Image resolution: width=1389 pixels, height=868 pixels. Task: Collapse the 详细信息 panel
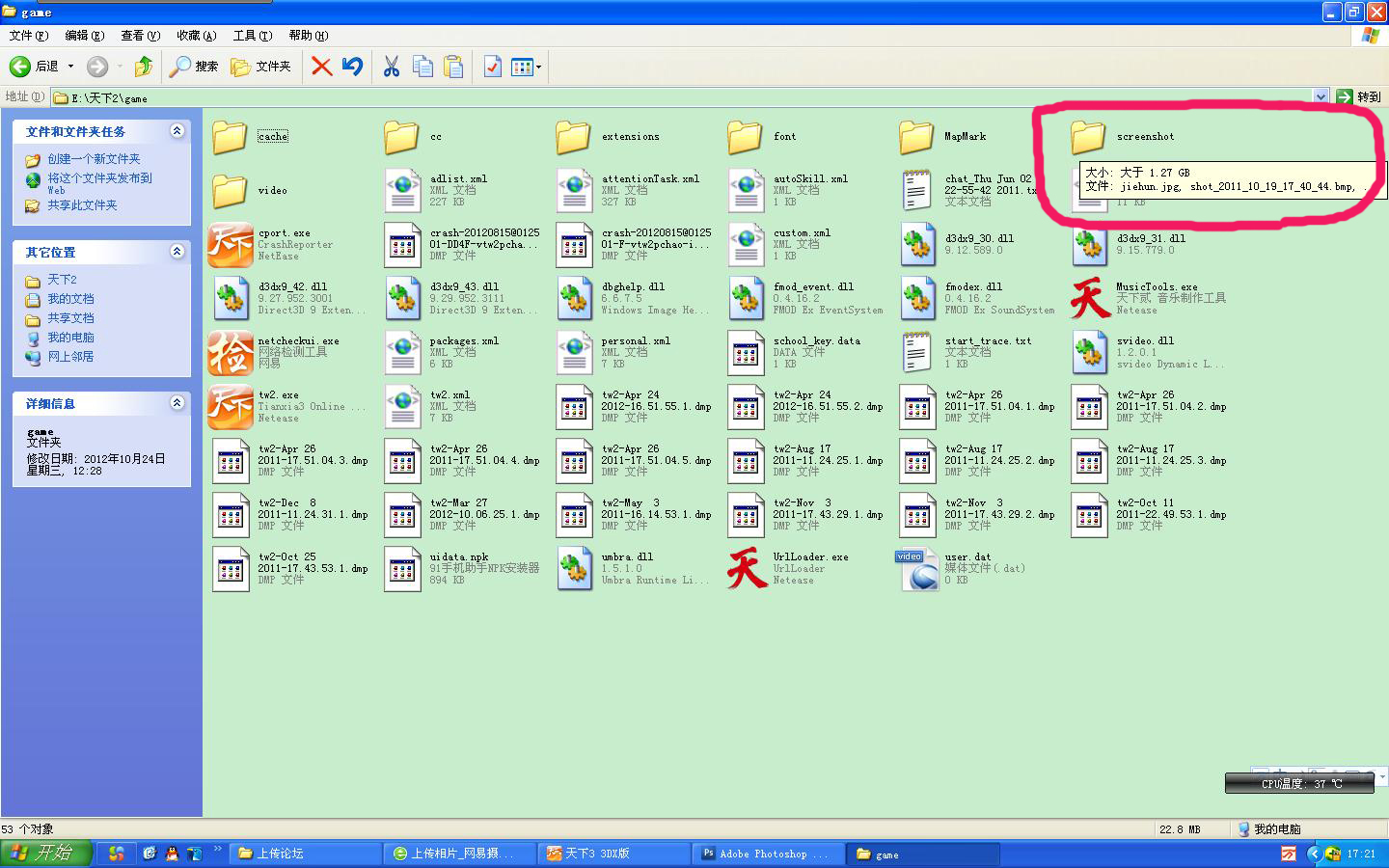[x=177, y=403]
